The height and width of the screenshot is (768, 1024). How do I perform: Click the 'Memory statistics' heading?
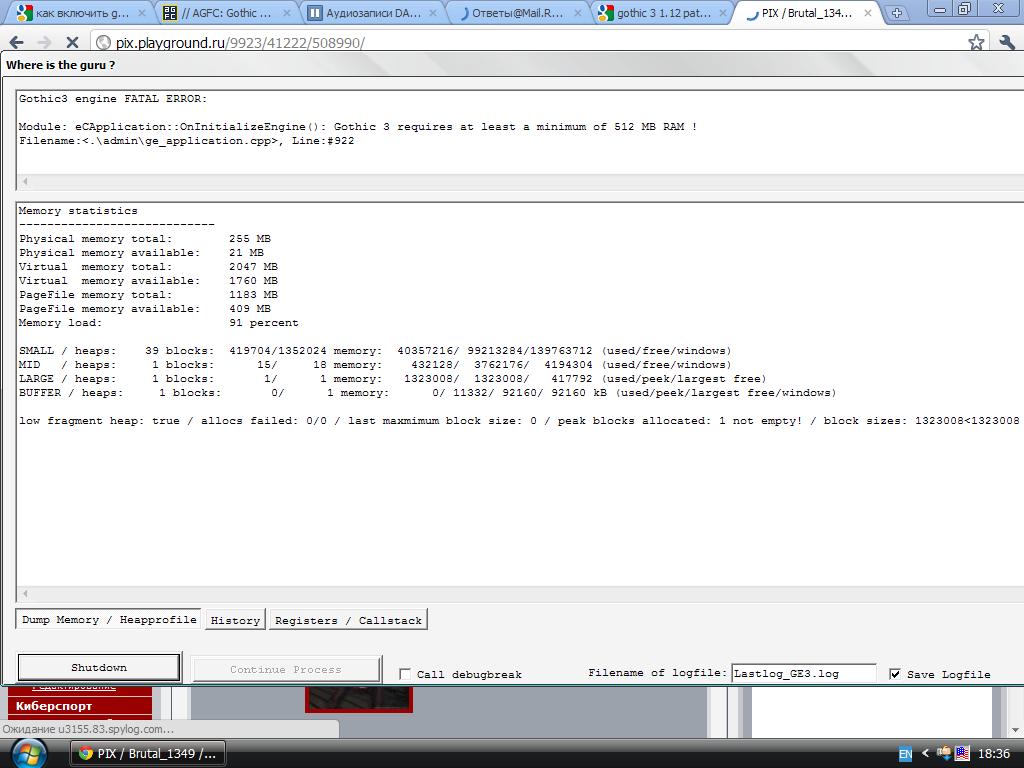78,211
